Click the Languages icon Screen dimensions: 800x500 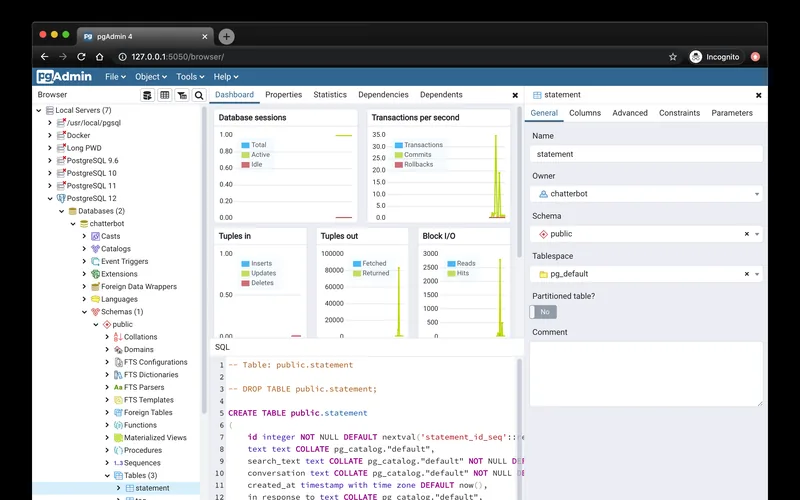click(95, 299)
